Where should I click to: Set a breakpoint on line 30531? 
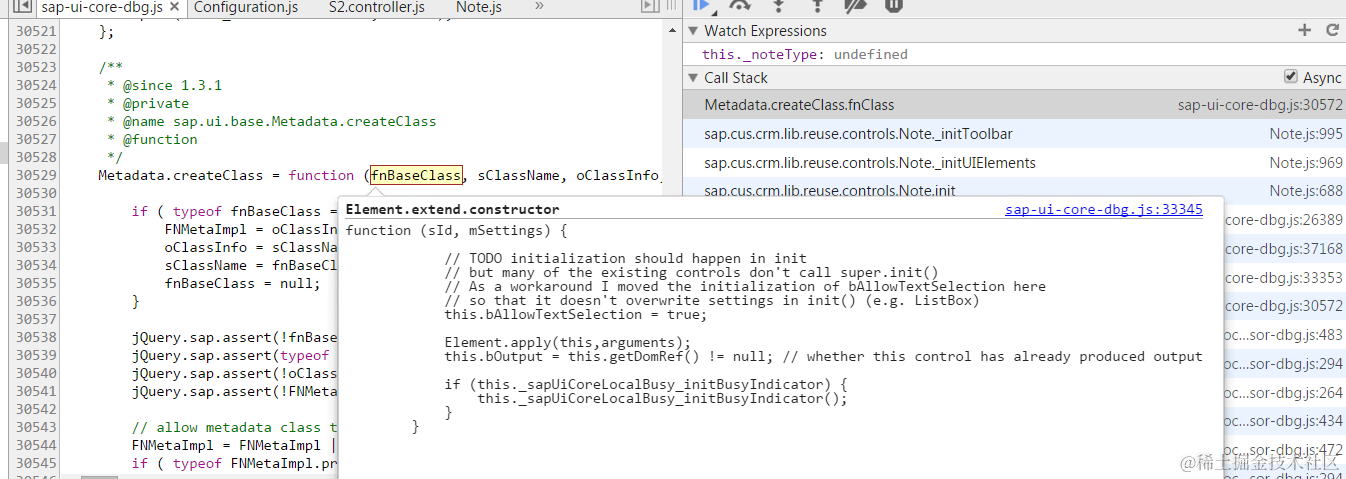tap(35, 212)
